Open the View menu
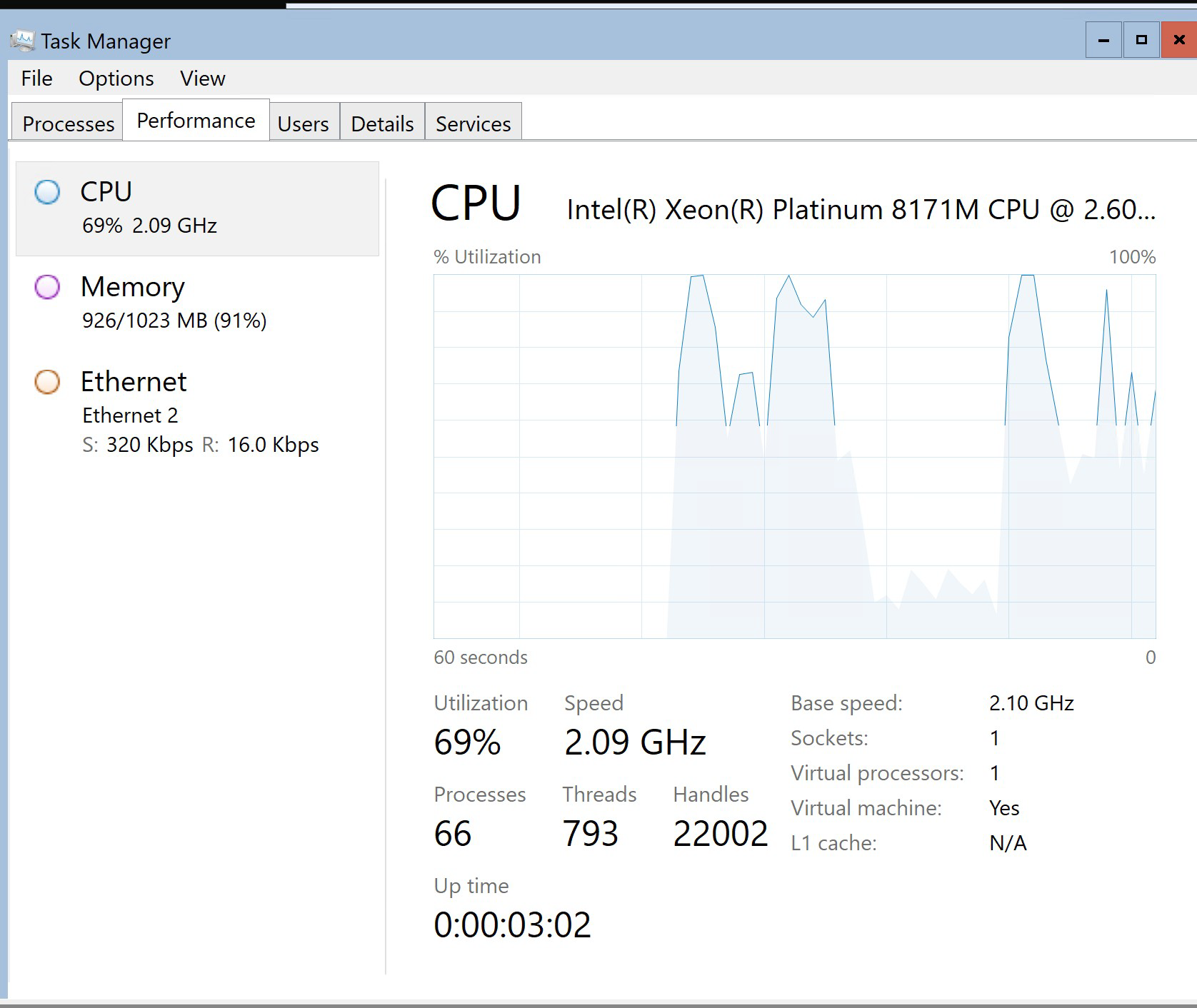Image resolution: width=1197 pixels, height=1008 pixels. point(202,79)
